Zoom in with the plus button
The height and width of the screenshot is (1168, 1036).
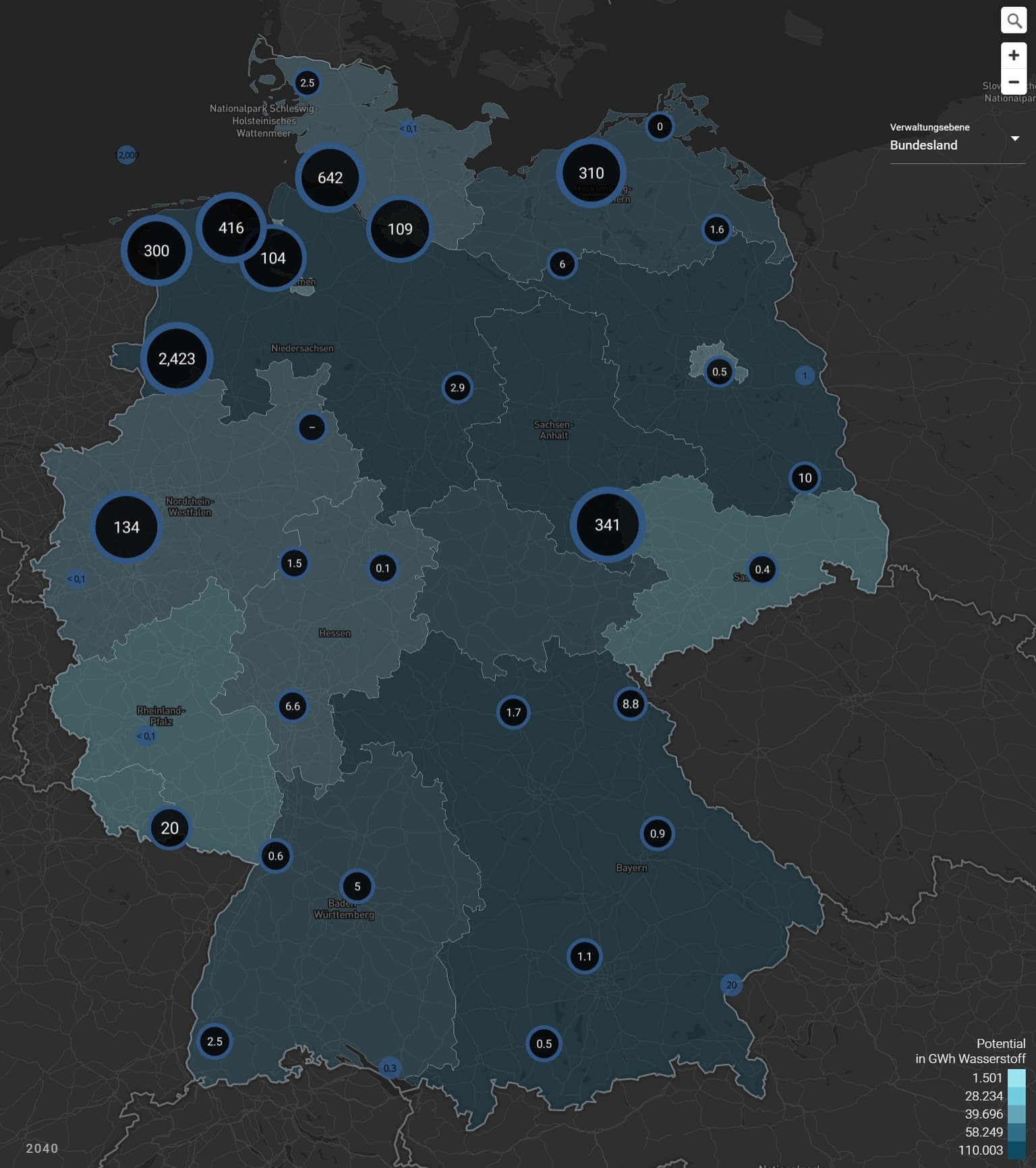pyautogui.click(x=1013, y=55)
